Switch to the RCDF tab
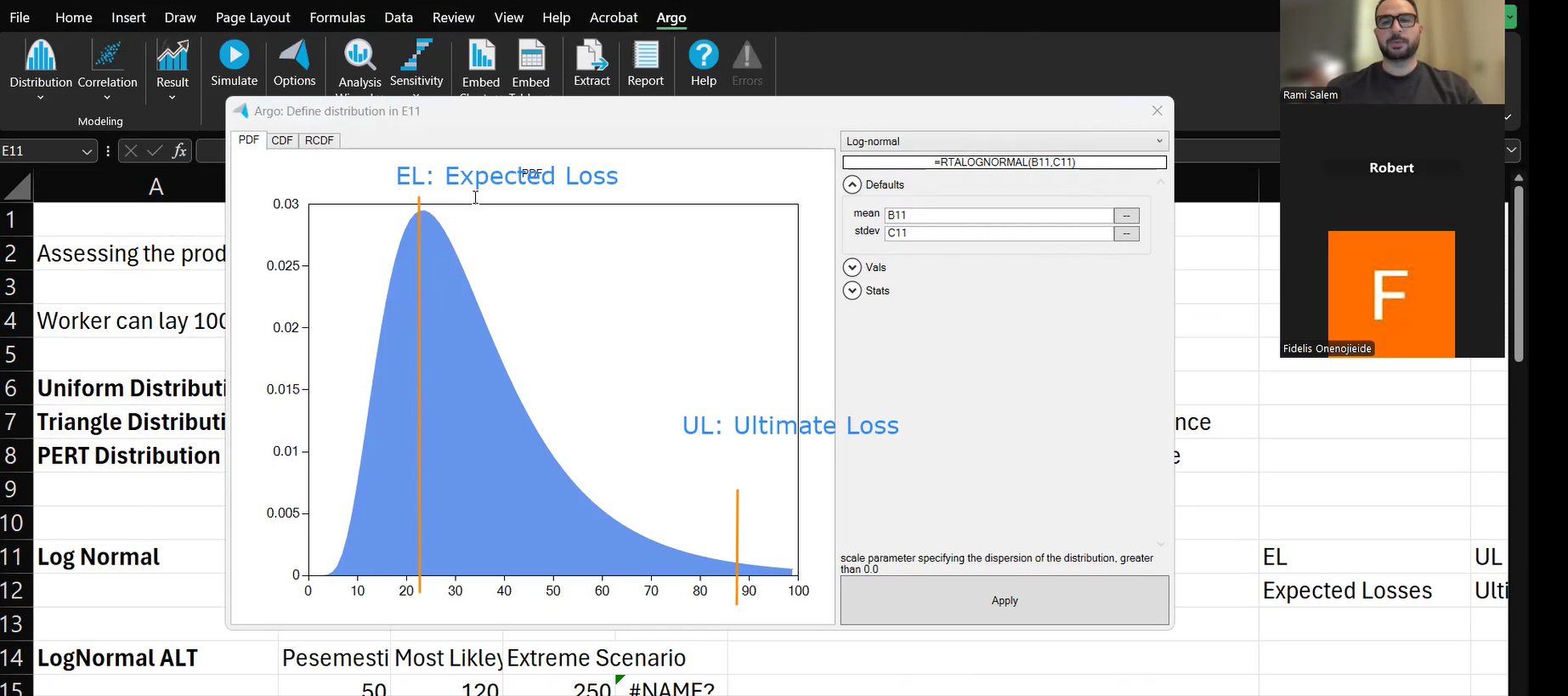Screen dimensions: 1568x696 (319, 140)
